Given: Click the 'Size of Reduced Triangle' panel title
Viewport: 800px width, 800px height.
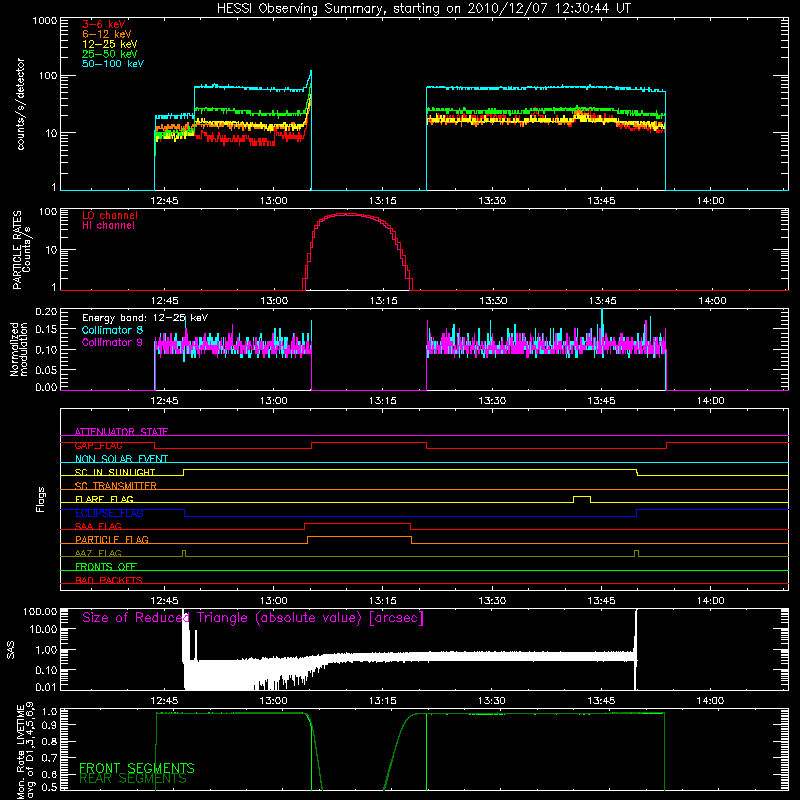Looking at the screenshot, I should (253, 618).
